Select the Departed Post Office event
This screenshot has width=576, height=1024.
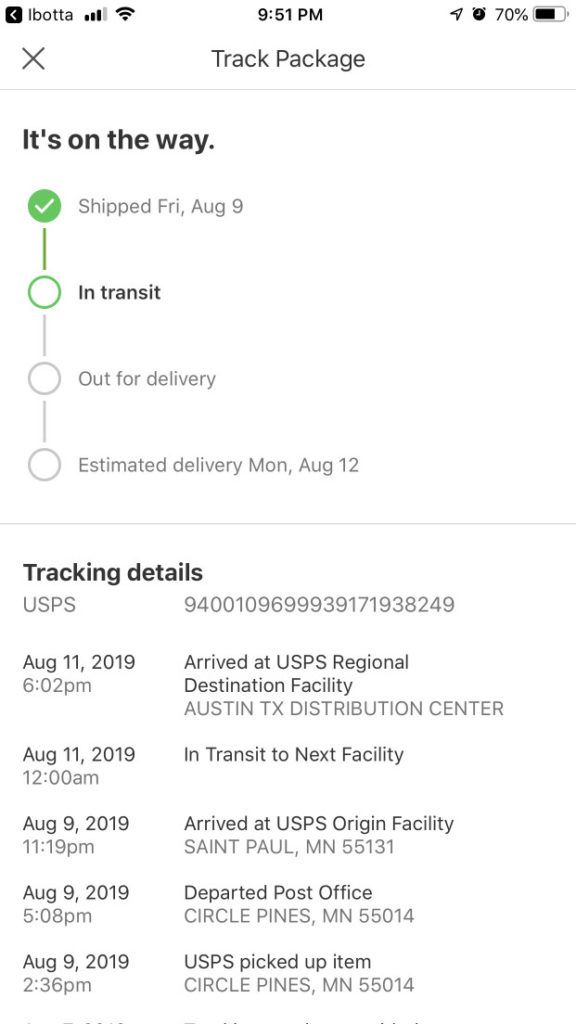(277, 892)
